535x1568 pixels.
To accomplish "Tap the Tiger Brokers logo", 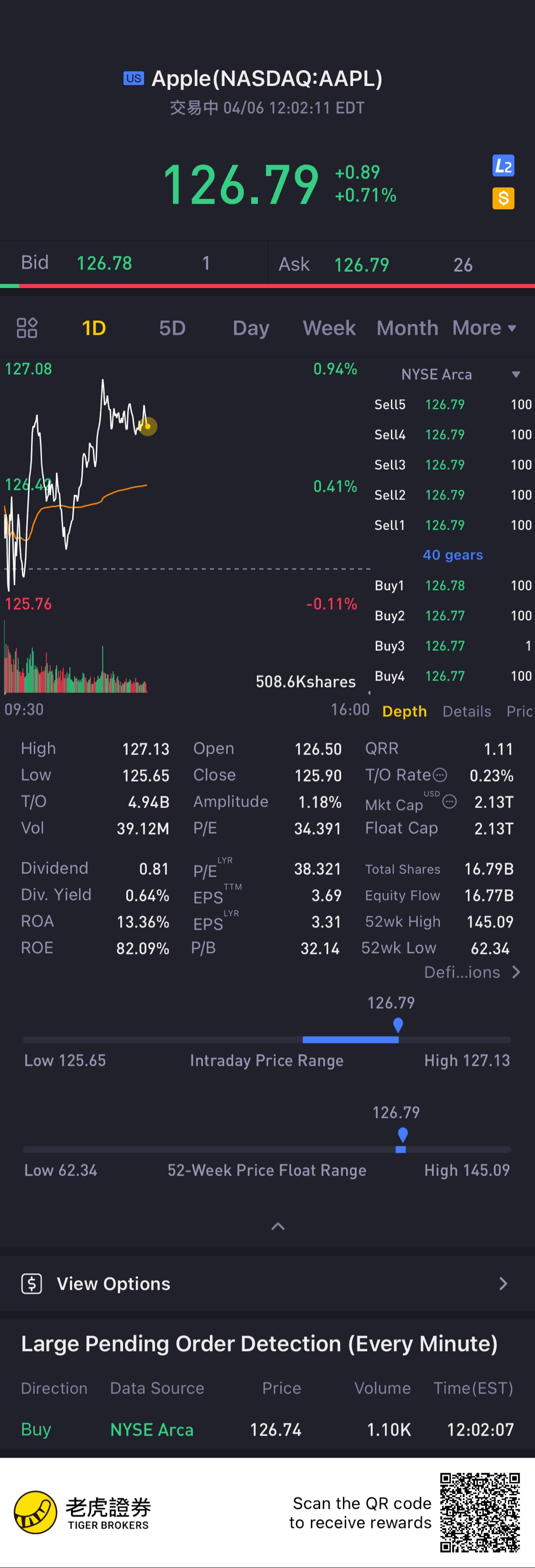I will coord(82,1512).
